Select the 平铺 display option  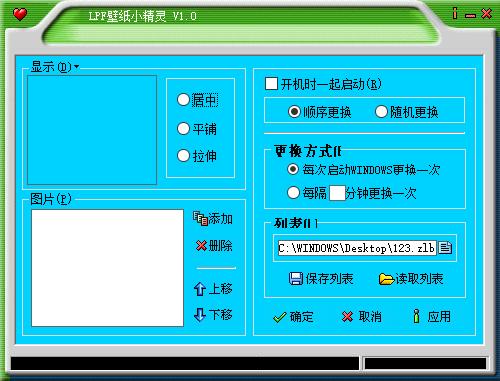click(x=183, y=128)
